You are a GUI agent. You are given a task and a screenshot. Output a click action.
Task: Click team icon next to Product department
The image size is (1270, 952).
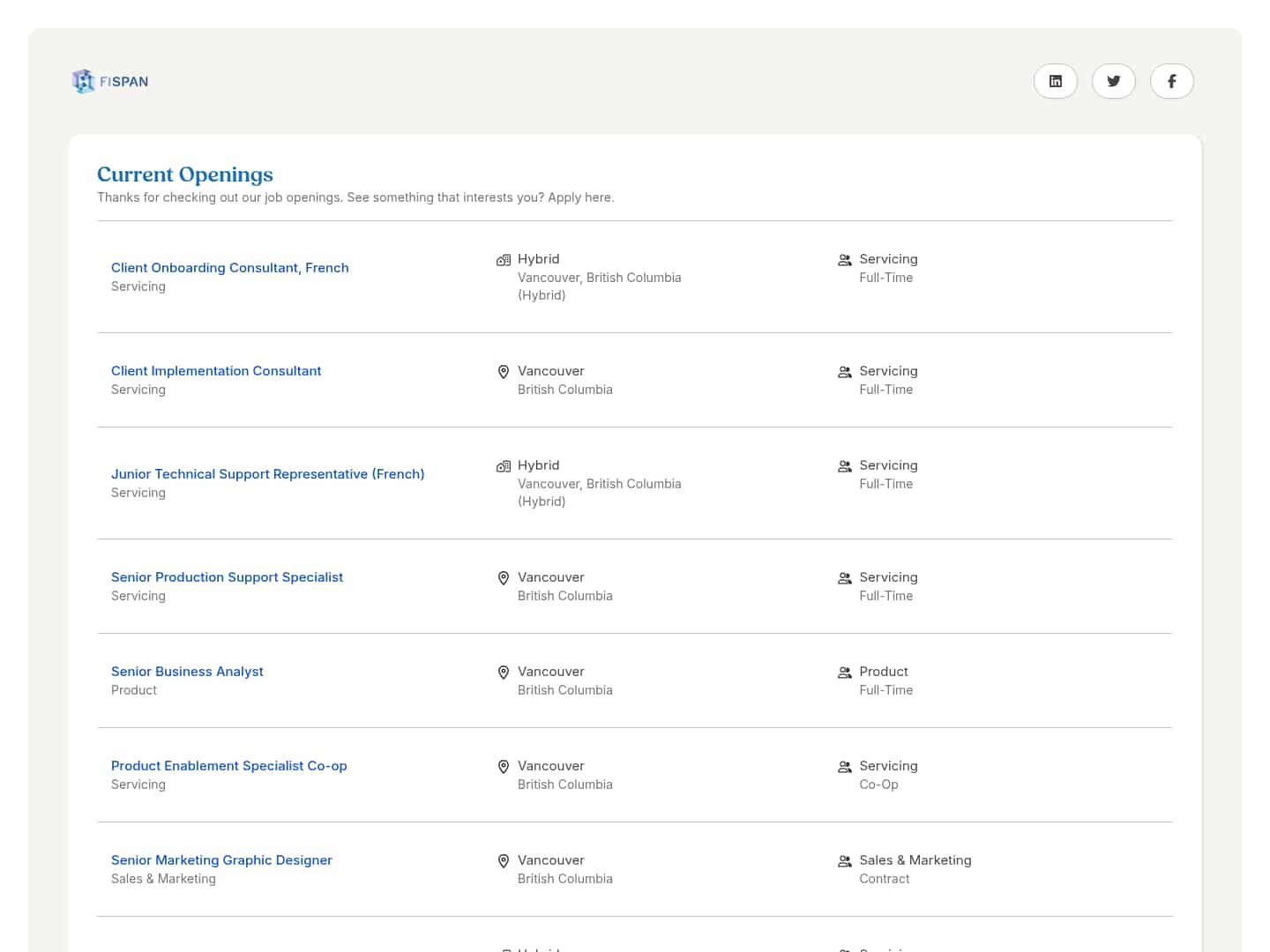click(844, 673)
